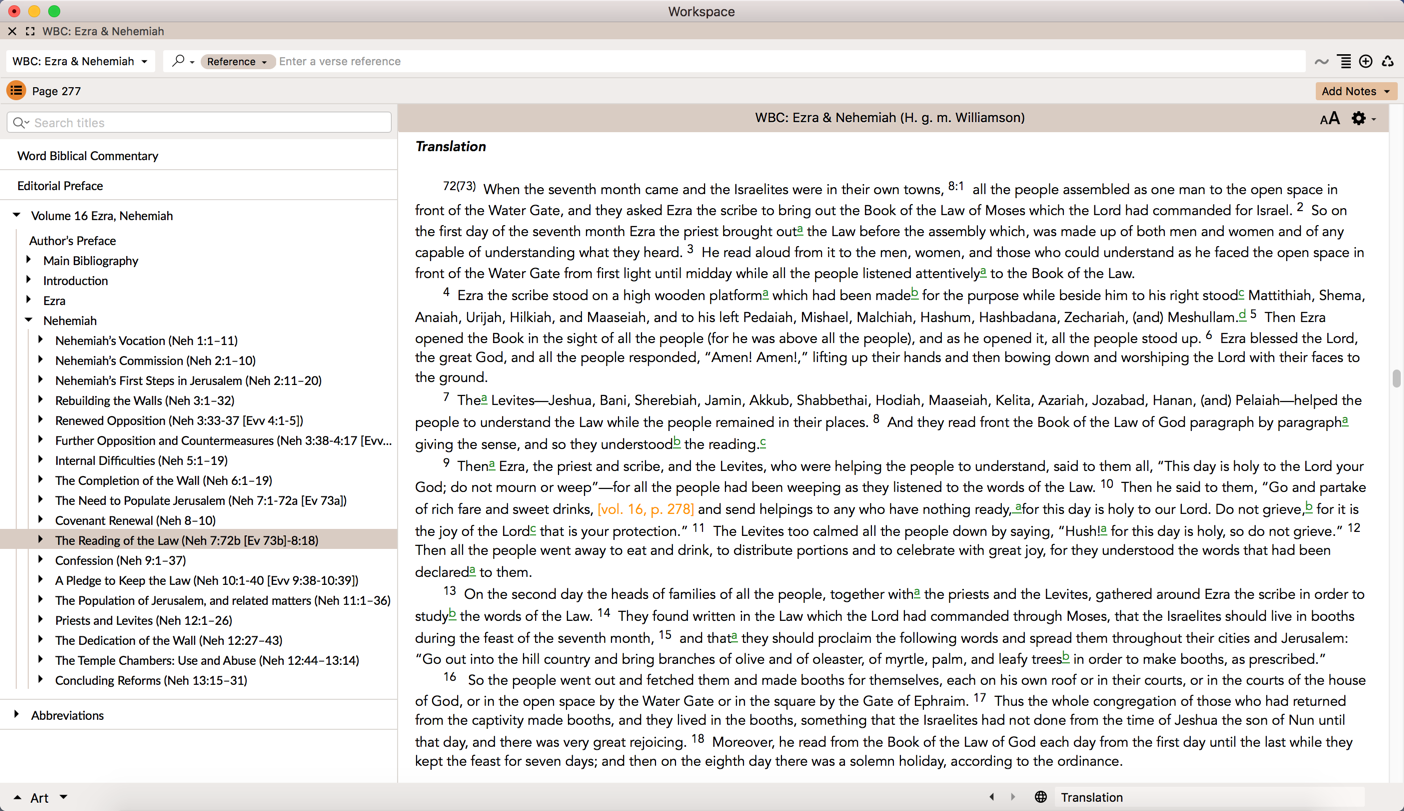1404x811 pixels.
Task: Expand the Abbreviations section
Action: coord(17,715)
